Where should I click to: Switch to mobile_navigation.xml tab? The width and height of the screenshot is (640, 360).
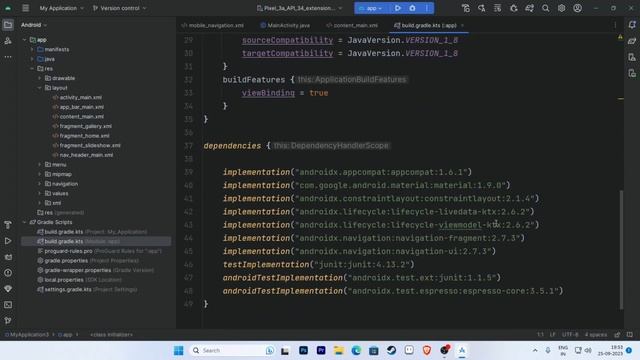pos(213,25)
